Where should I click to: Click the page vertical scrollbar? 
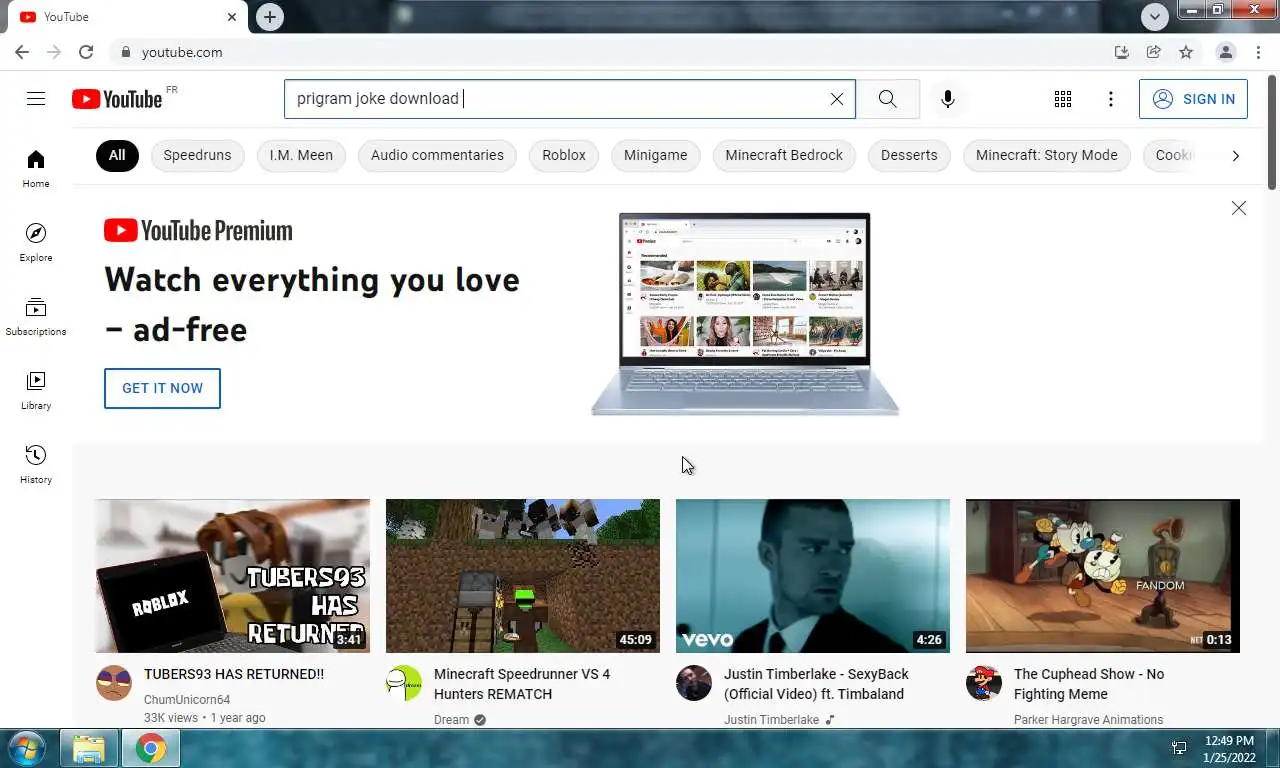point(1272,130)
